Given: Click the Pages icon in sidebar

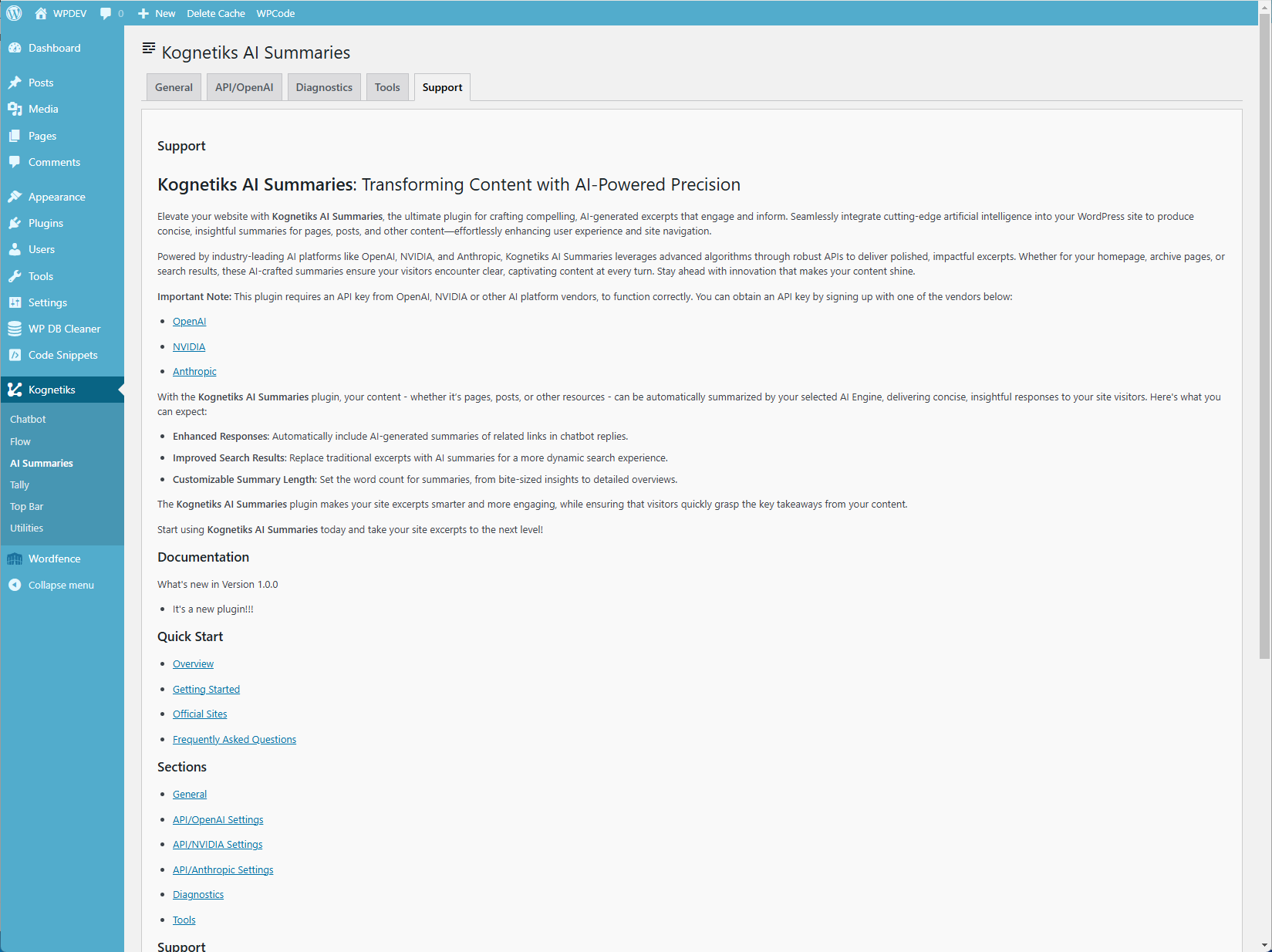Looking at the screenshot, I should [15, 136].
